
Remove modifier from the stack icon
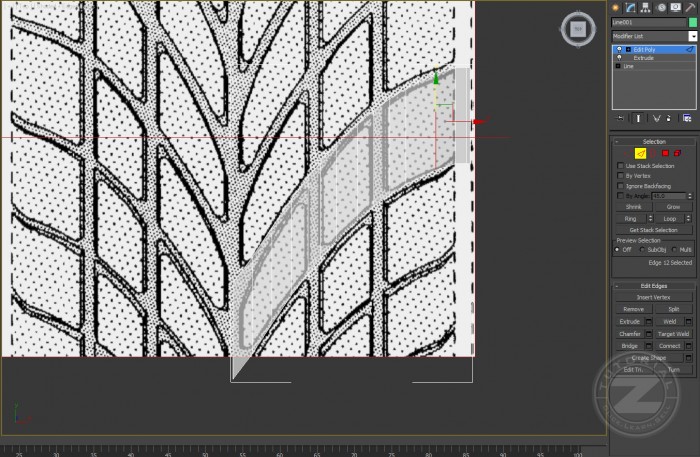669,118
